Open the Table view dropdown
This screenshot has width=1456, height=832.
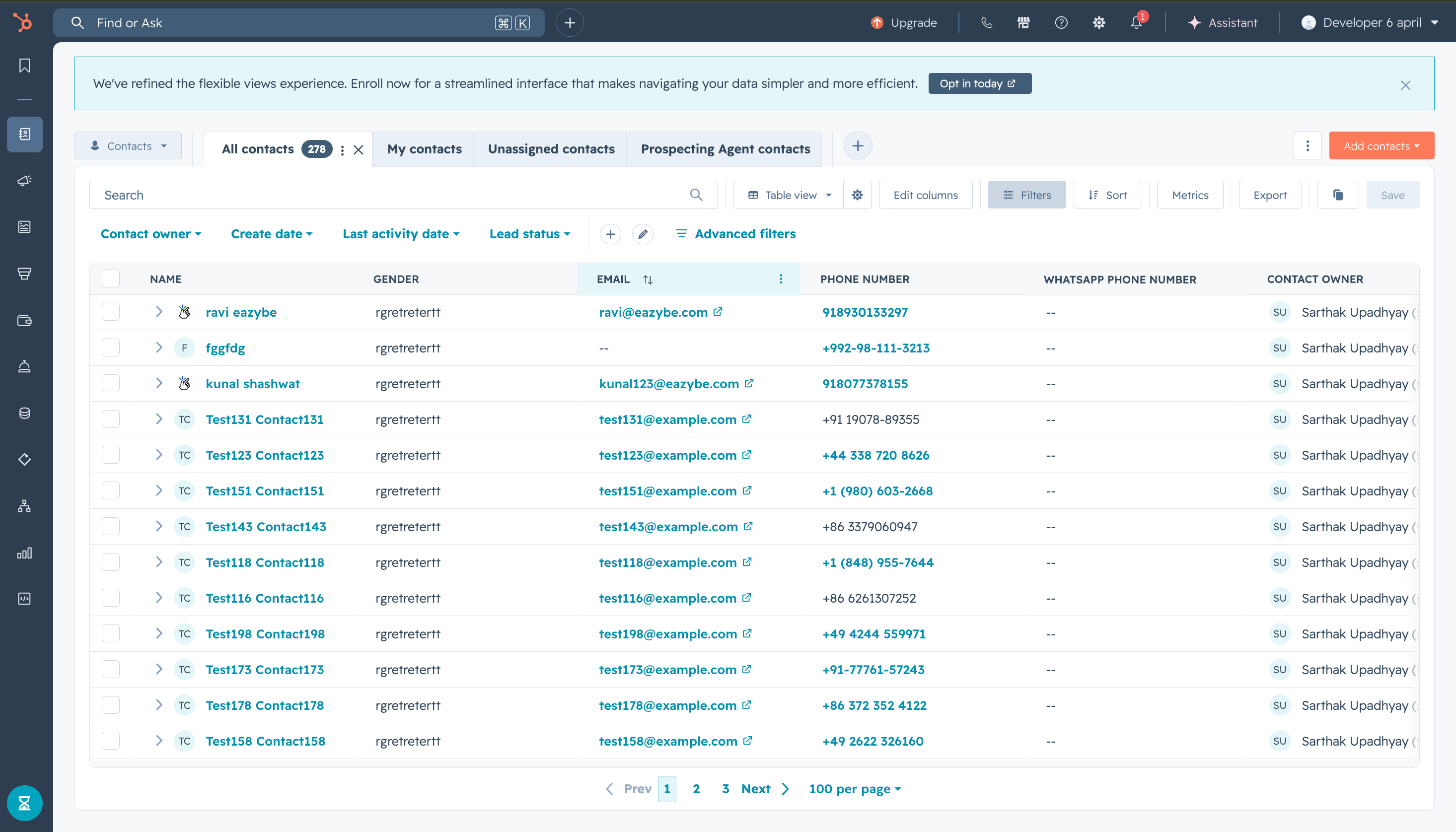pyautogui.click(x=789, y=195)
